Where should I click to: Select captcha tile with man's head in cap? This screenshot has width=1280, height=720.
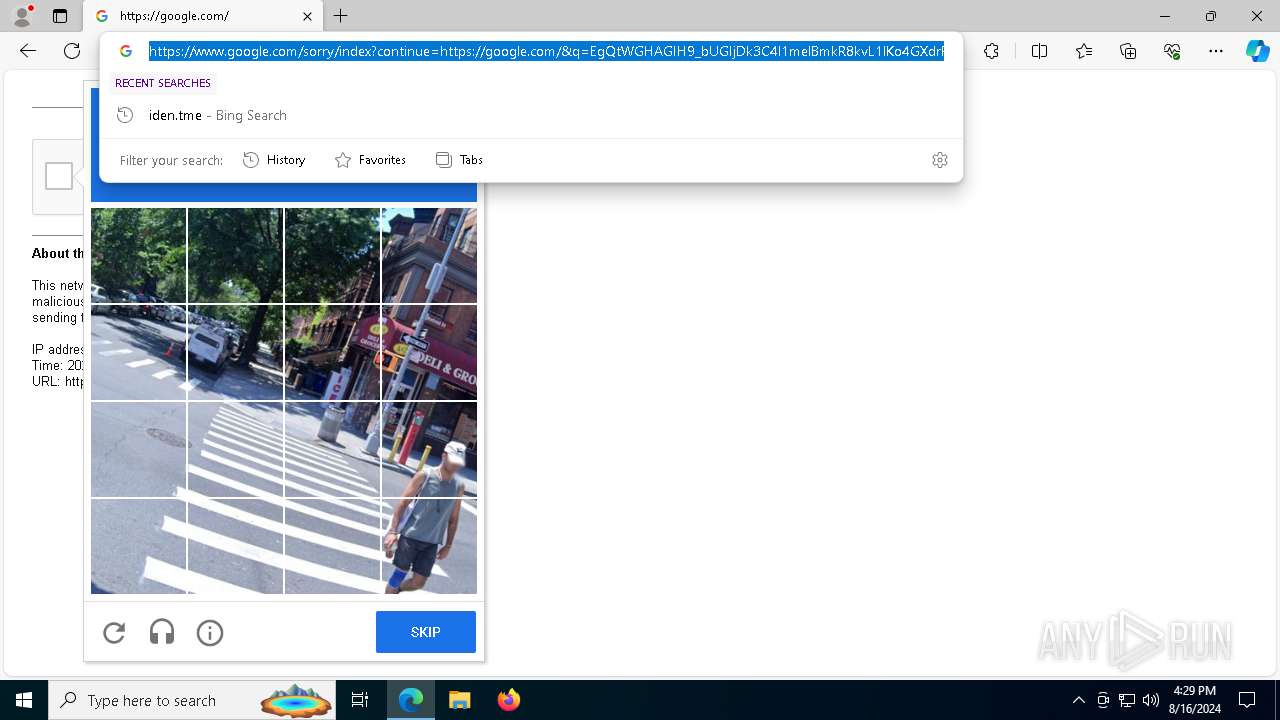429,449
